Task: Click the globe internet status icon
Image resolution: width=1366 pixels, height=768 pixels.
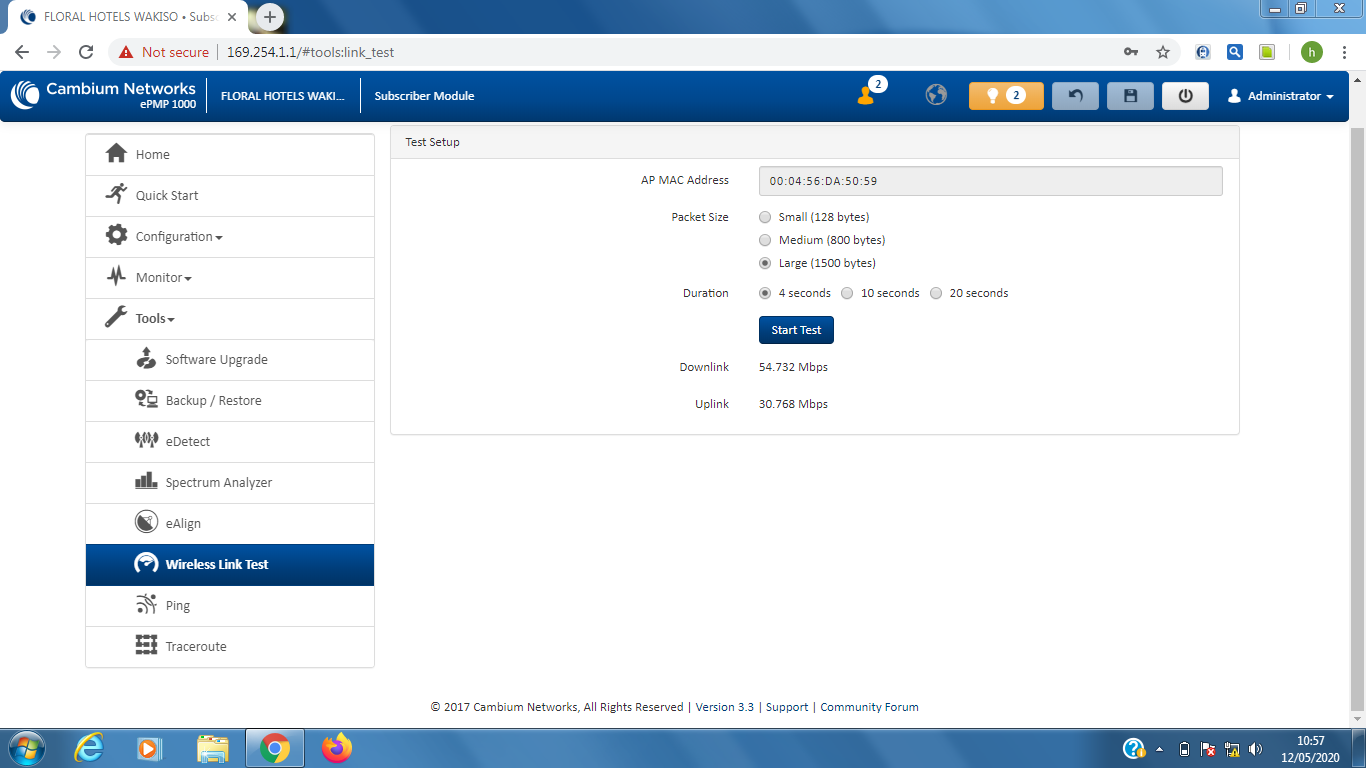Action: coord(936,96)
